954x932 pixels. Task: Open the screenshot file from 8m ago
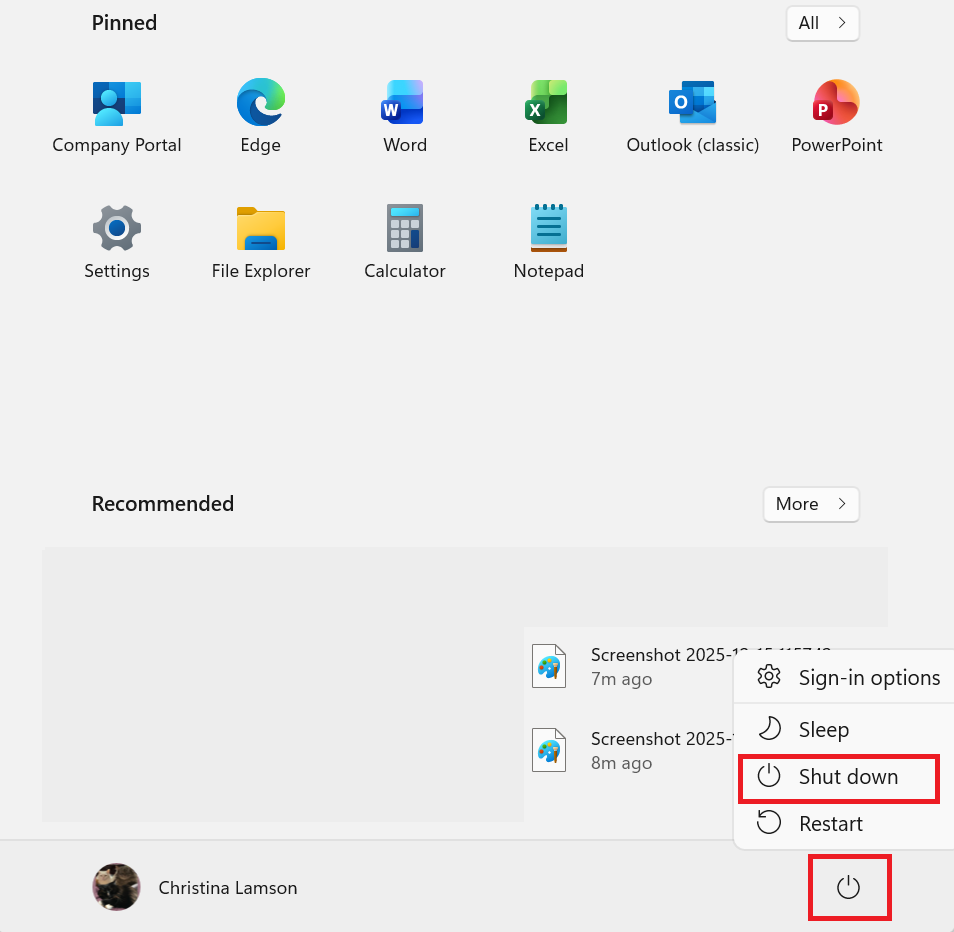tap(630, 750)
